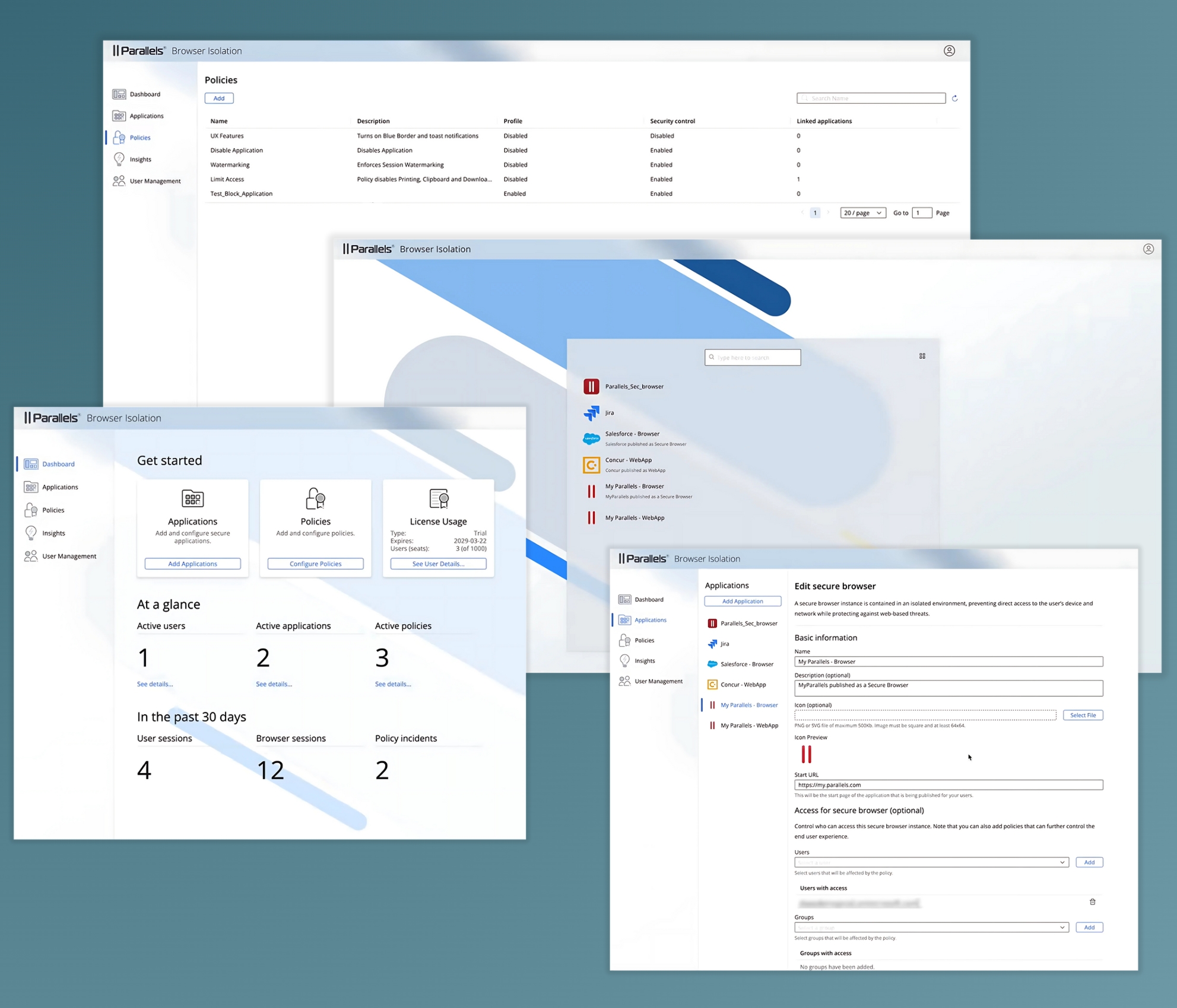
Task: Click the trash icon under Users with access
Action: (1092, 902)
